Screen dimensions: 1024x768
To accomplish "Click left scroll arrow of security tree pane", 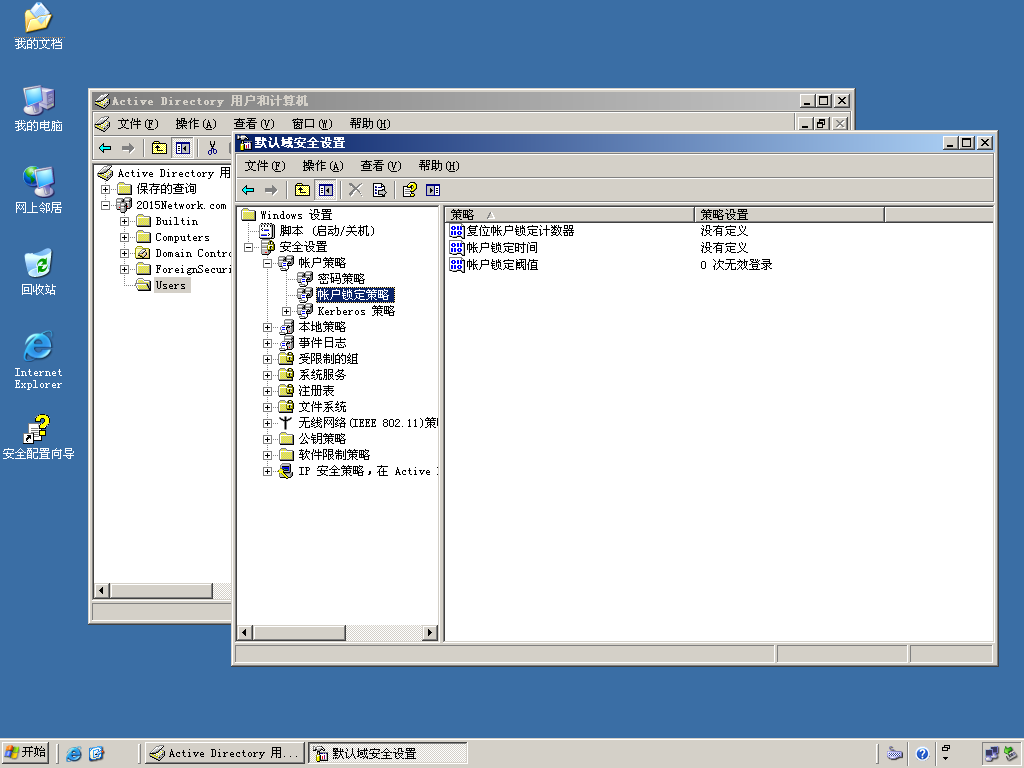I will pyautogui.click(x=245, y=632).
